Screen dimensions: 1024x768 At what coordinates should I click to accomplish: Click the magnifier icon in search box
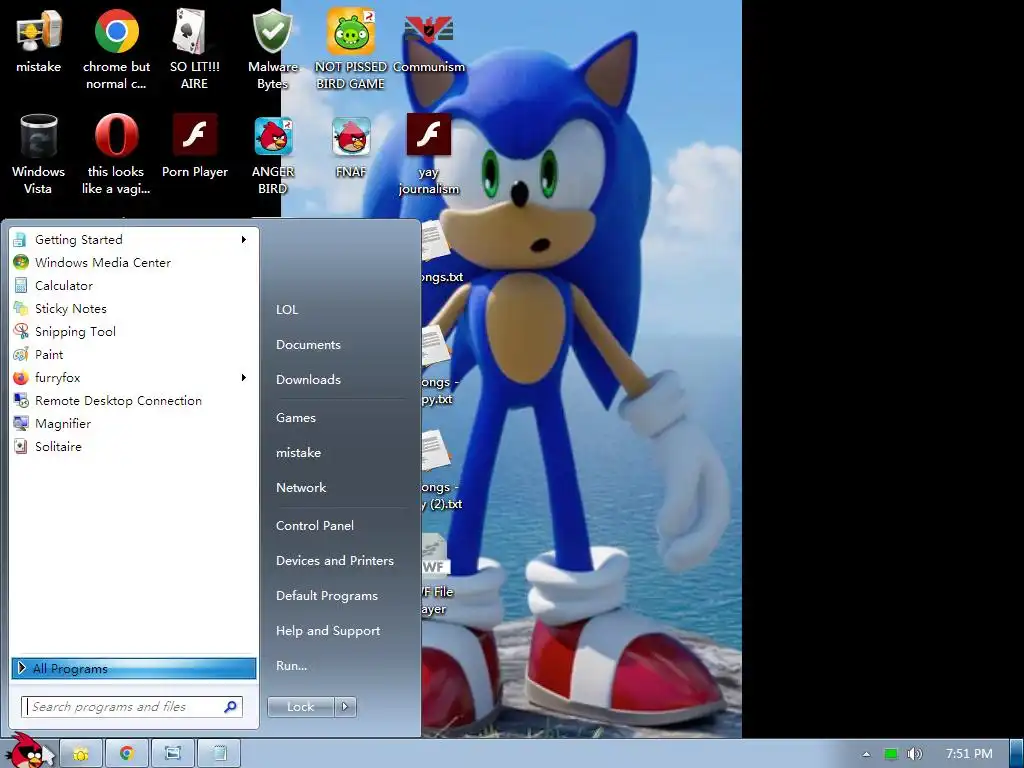pyautogui.click(x=230, y=707)
